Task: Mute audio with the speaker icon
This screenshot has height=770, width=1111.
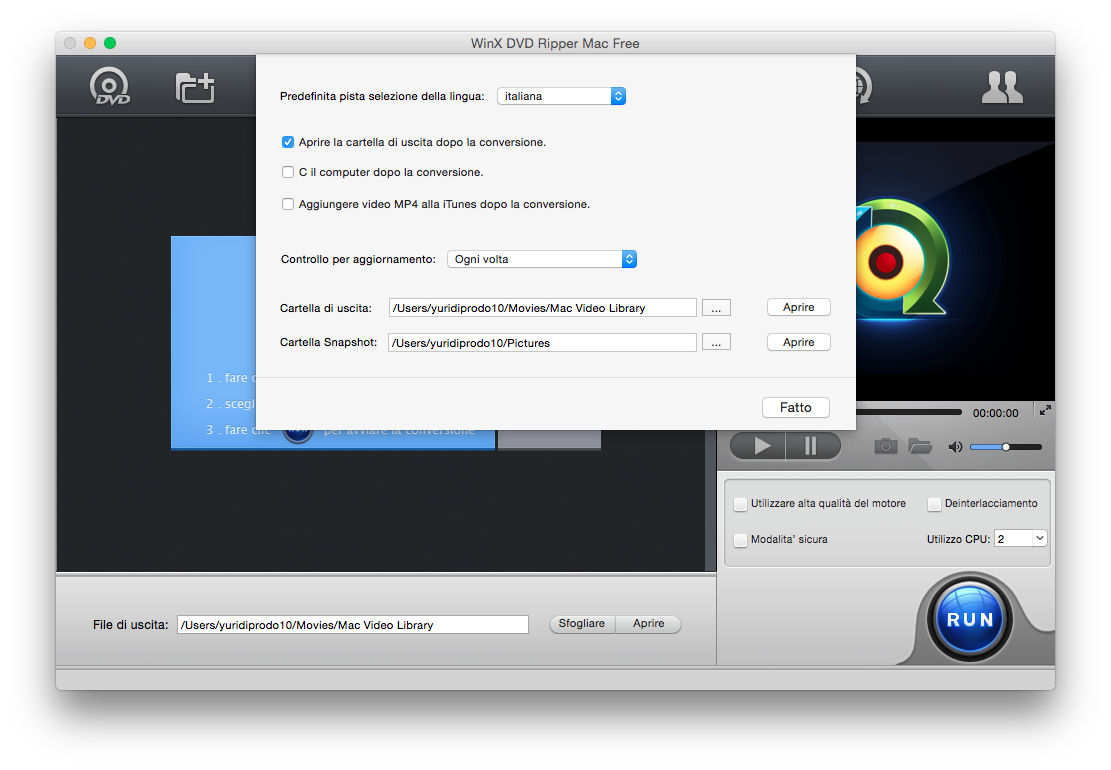Action: [x=955, y=447]
